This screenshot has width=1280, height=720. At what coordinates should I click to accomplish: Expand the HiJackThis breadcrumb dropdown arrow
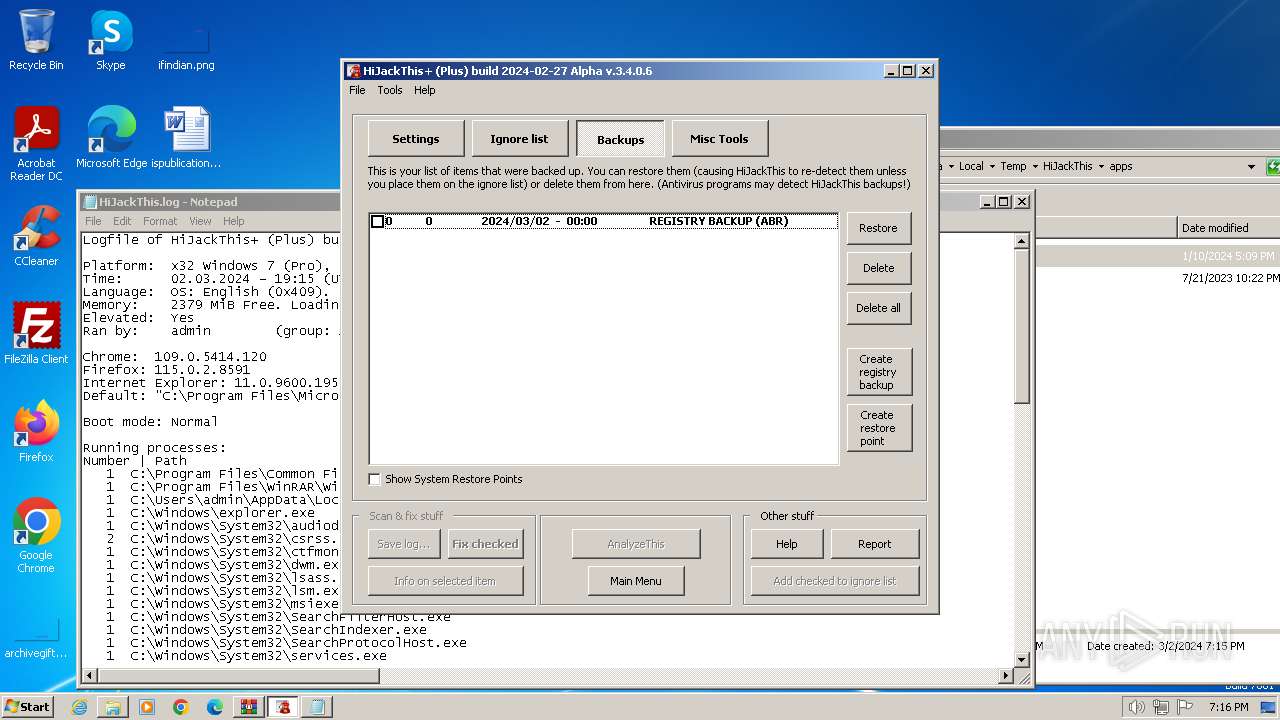point(1101,166)
